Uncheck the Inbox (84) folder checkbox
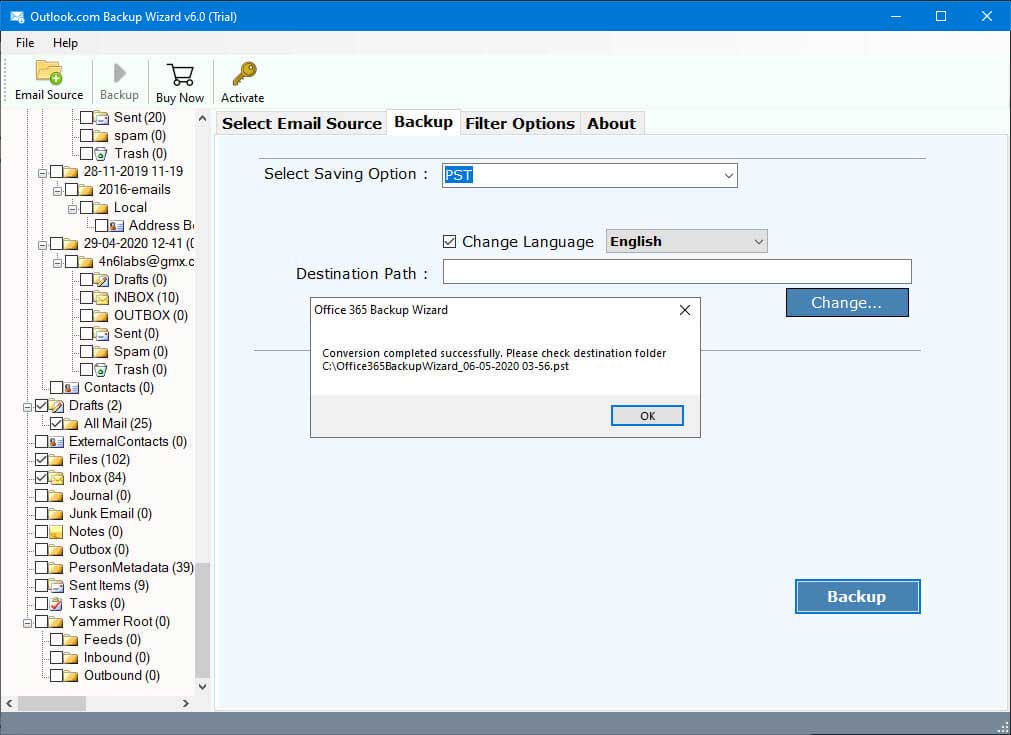Image resolution: width=1011 pixels, height=735 pixels. click(x=41, y=478)
